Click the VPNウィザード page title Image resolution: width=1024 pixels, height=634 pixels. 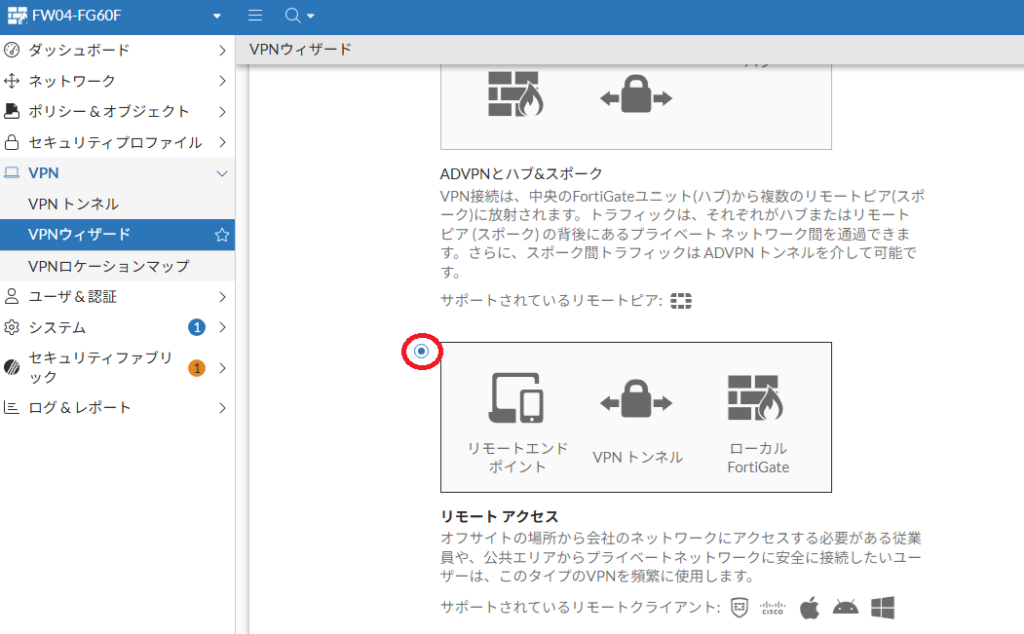[x=300, y=50]
